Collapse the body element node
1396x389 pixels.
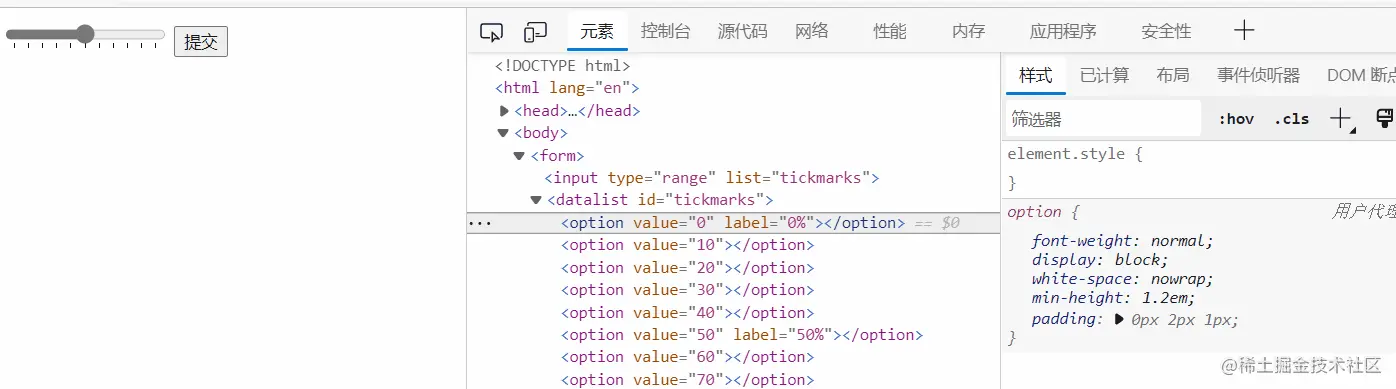503,133
